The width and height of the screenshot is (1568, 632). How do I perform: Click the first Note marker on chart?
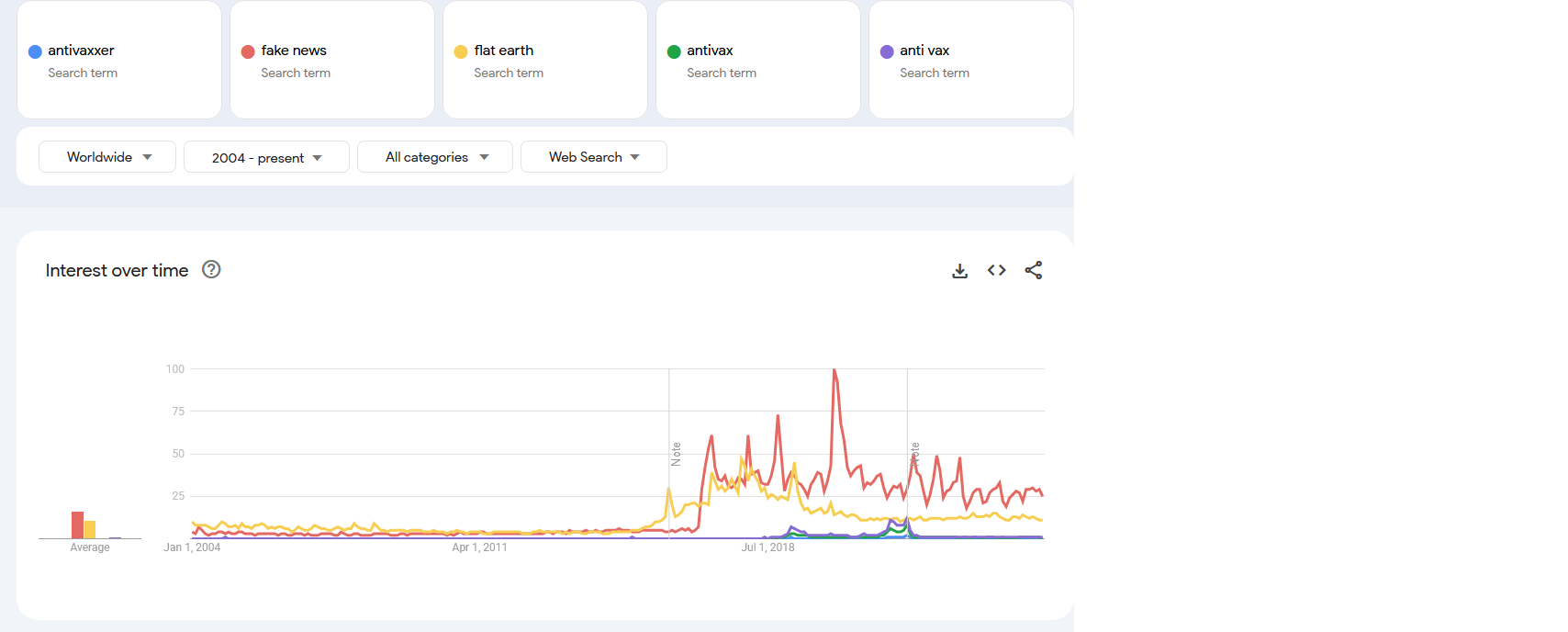tap(677, 454)
